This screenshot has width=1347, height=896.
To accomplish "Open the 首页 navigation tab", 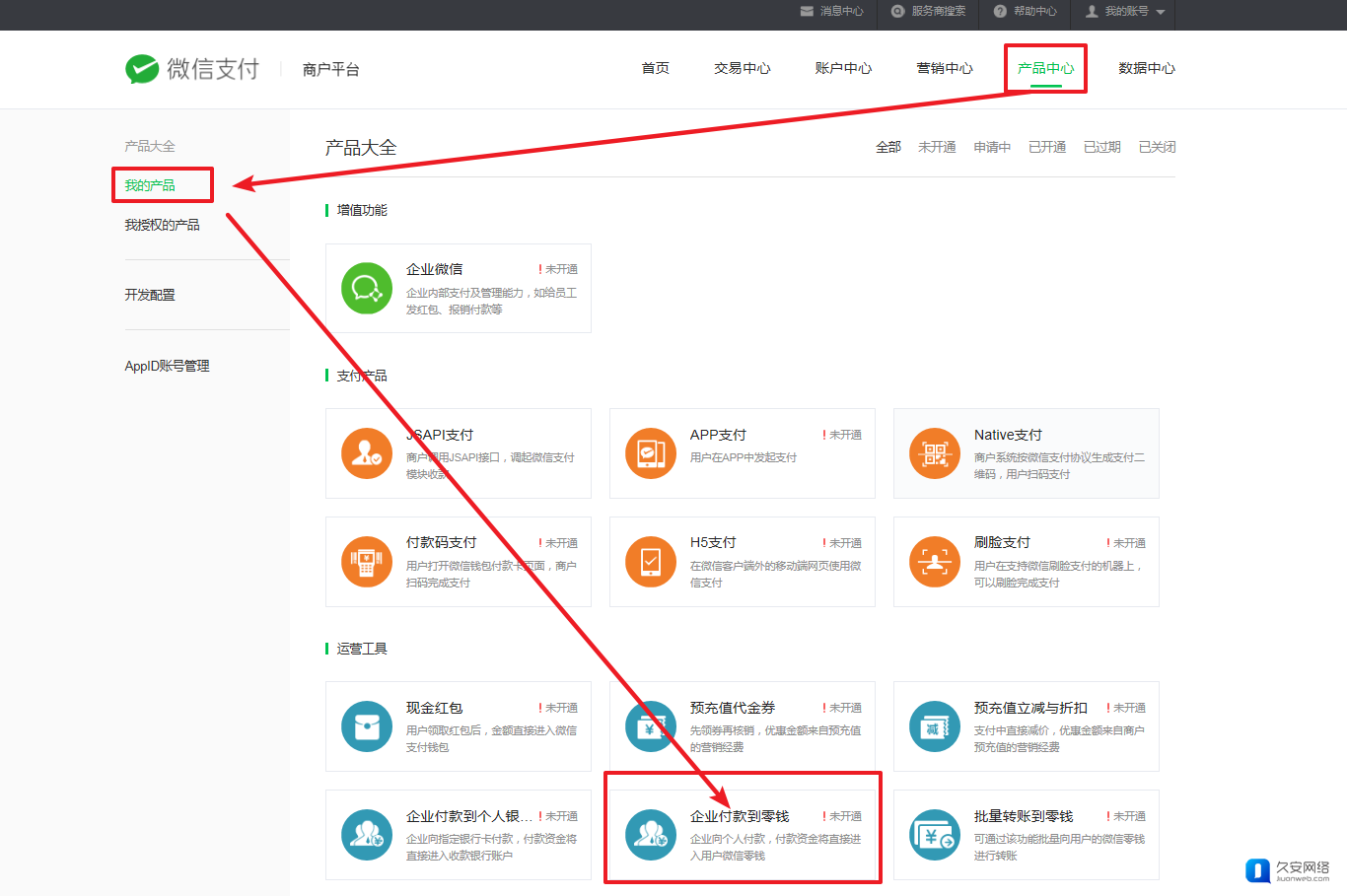I will click(656, 68).
